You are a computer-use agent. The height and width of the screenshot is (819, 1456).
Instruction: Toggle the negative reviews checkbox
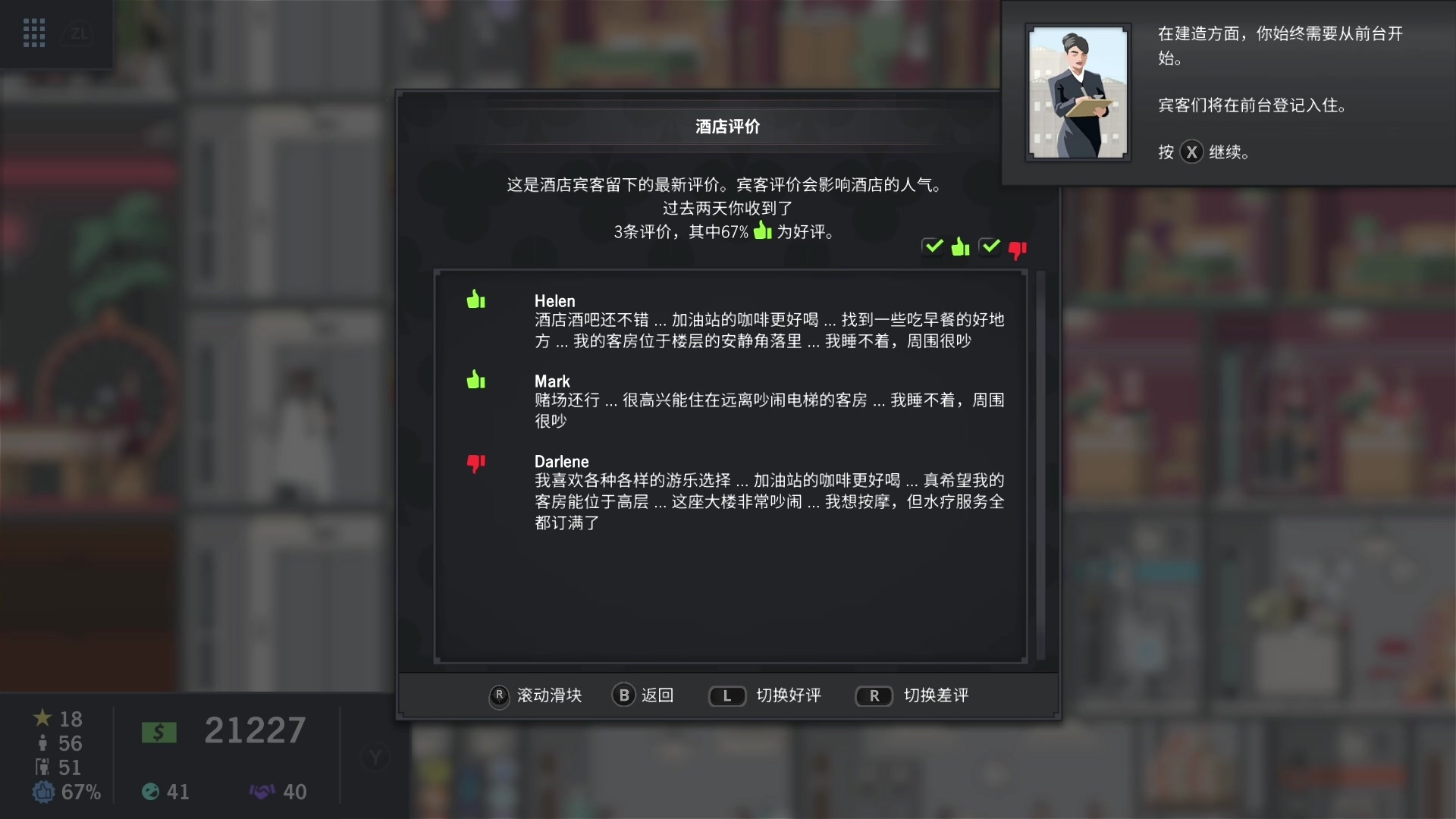click(990, 246)
